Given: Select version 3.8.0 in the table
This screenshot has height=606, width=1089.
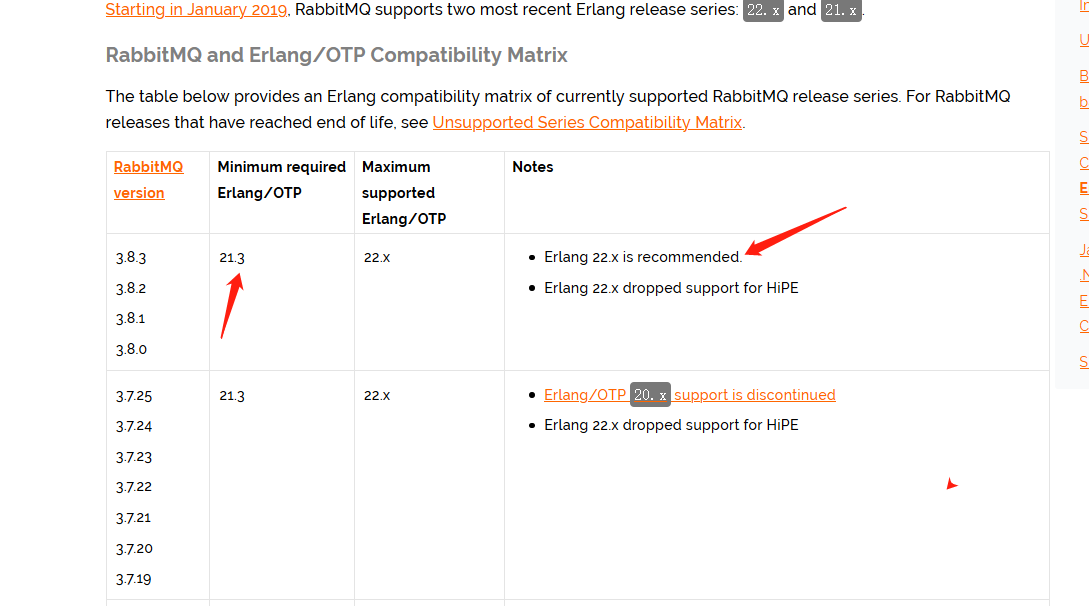Looking at the screenshot, I should click(x=131, y=349).
